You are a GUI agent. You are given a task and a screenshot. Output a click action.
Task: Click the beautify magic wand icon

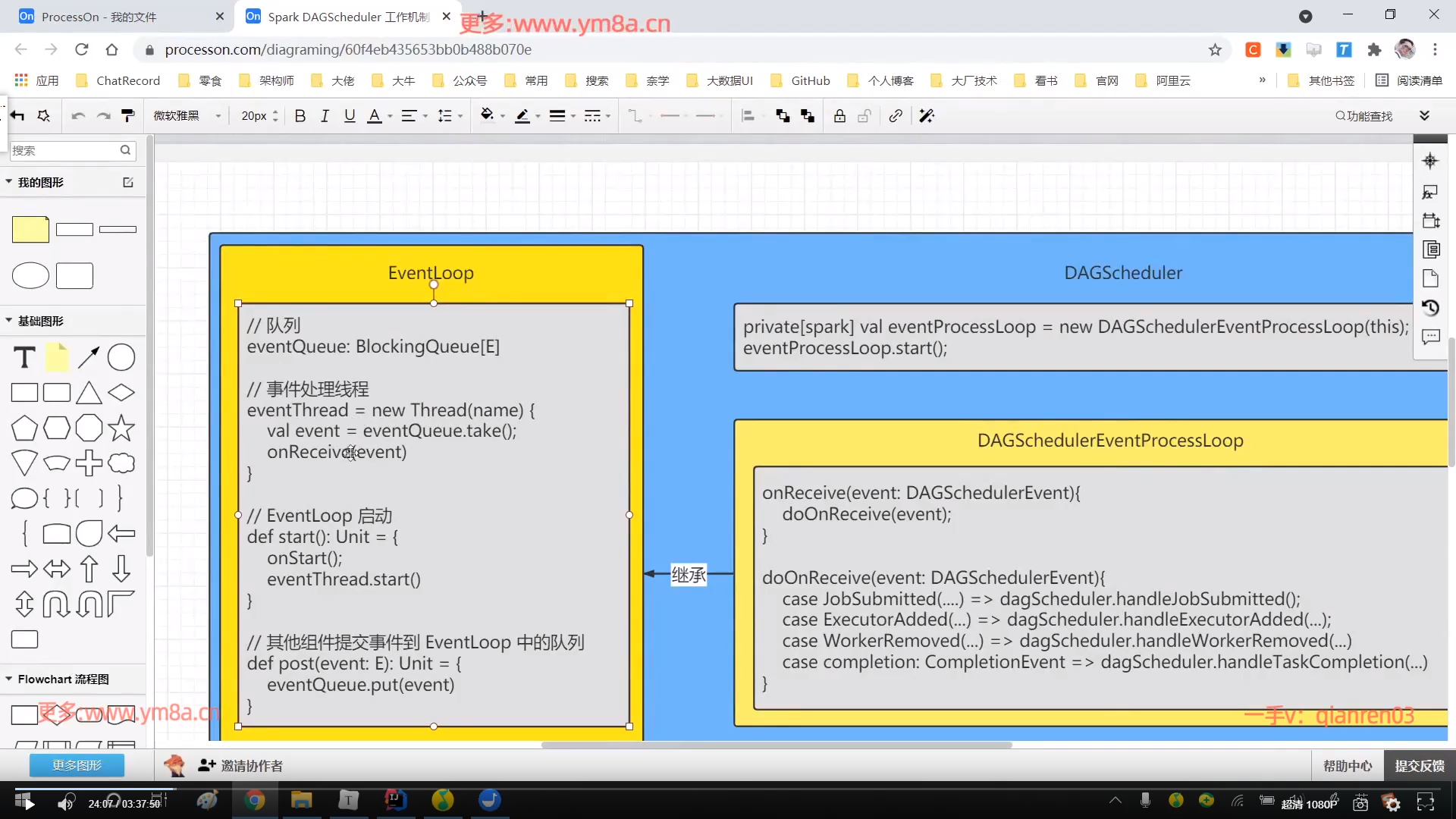point(927,116)
